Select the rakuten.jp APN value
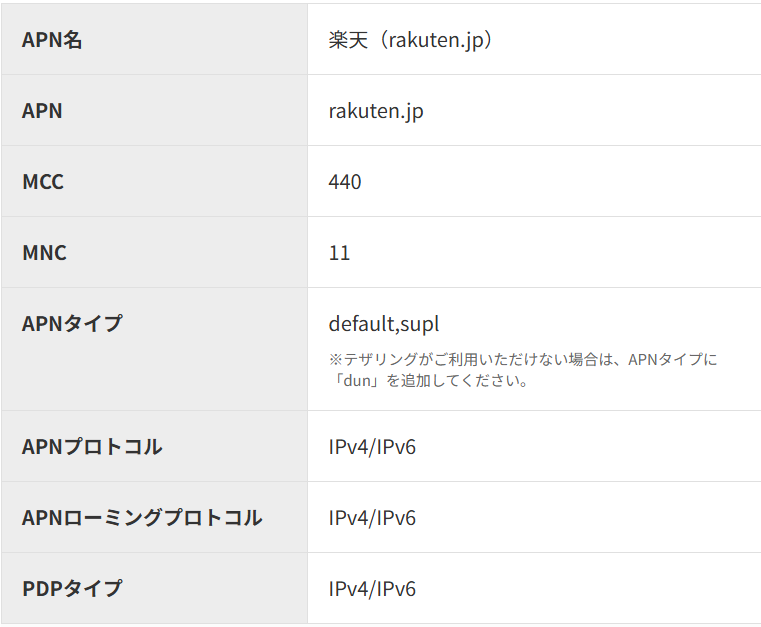This screenshot has width=761, height=627. click(376, 111)
